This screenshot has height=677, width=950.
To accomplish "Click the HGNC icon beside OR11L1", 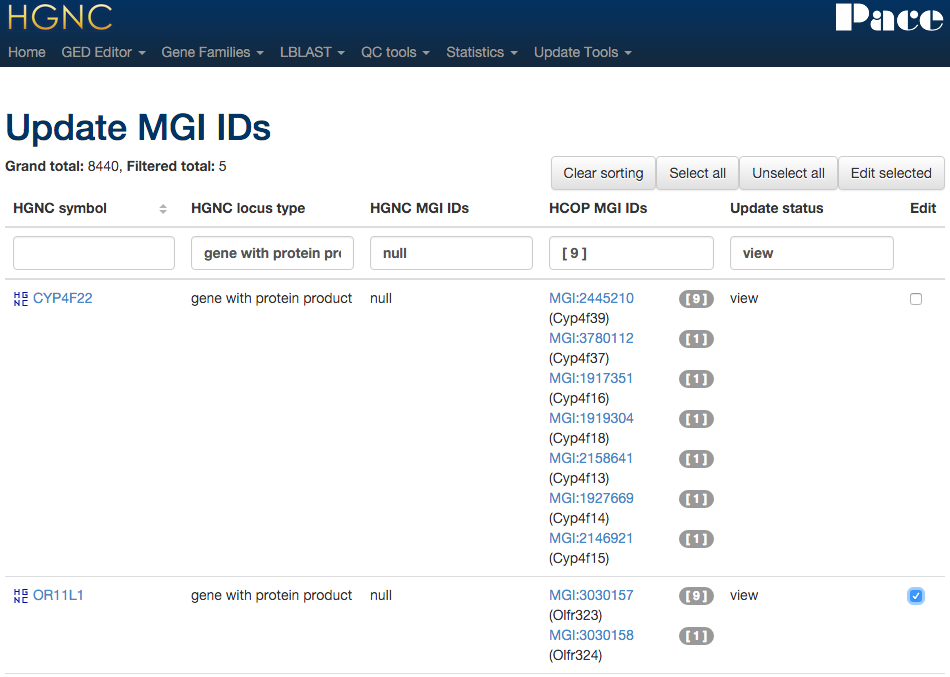I will pos(20,596).
